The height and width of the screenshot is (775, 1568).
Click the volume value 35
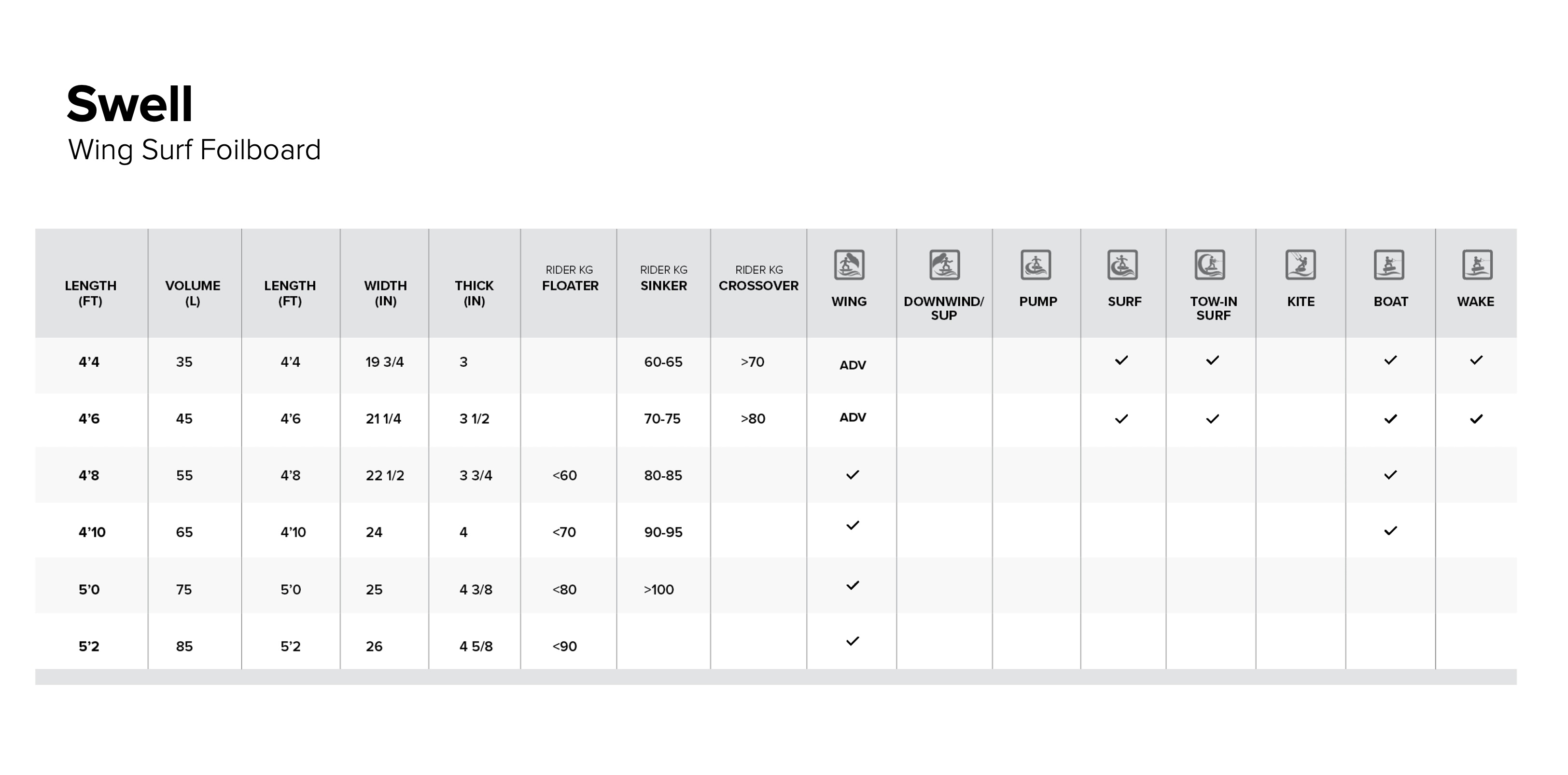coord(184,362)
